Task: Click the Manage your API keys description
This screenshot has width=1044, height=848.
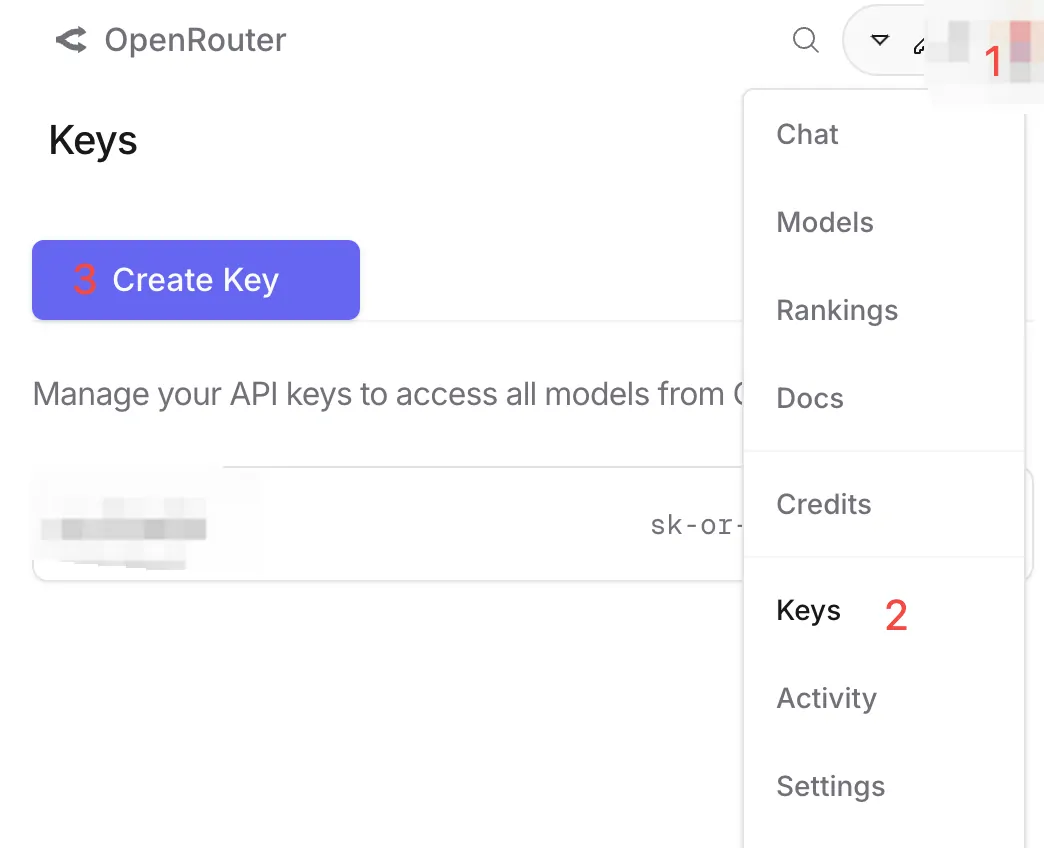Action: click(x=388, y=394)
